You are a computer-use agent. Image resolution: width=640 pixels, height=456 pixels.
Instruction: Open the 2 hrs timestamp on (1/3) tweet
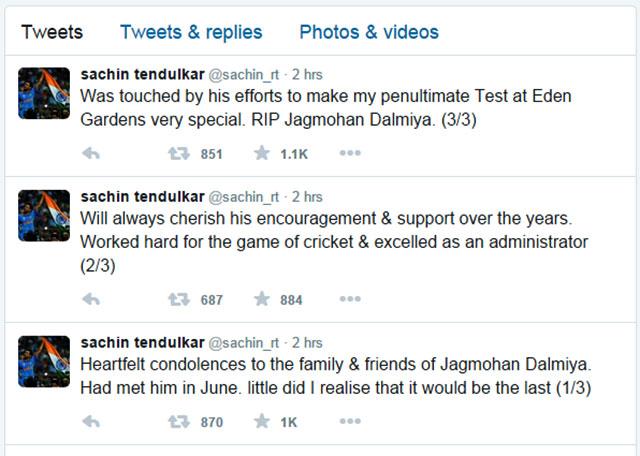tap(307, 343)
